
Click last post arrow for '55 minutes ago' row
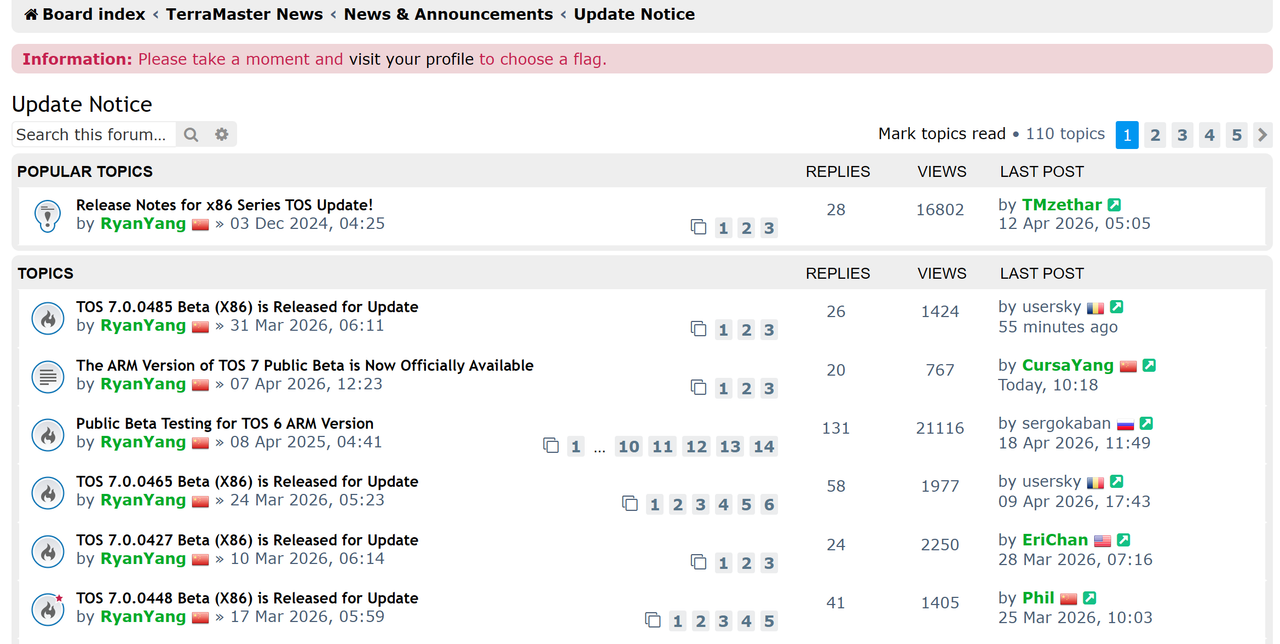[1116, 307]
